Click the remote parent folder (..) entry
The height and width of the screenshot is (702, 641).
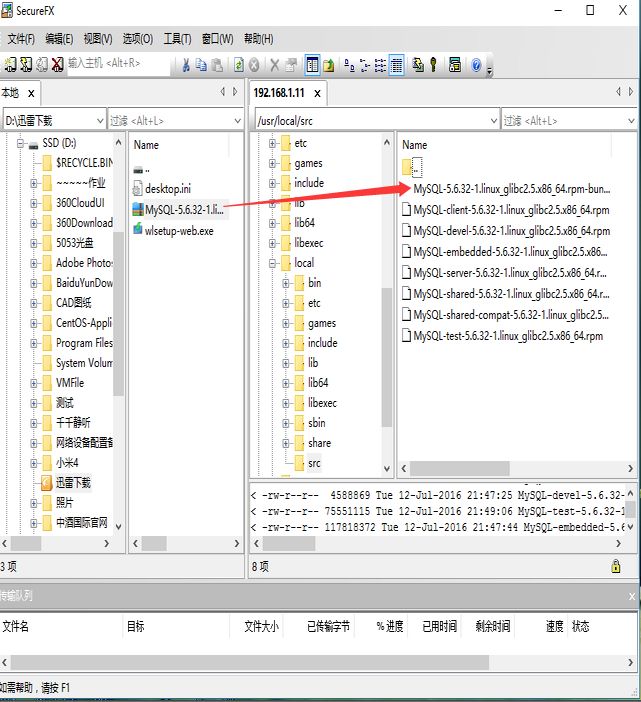click(x=412, y=167)
